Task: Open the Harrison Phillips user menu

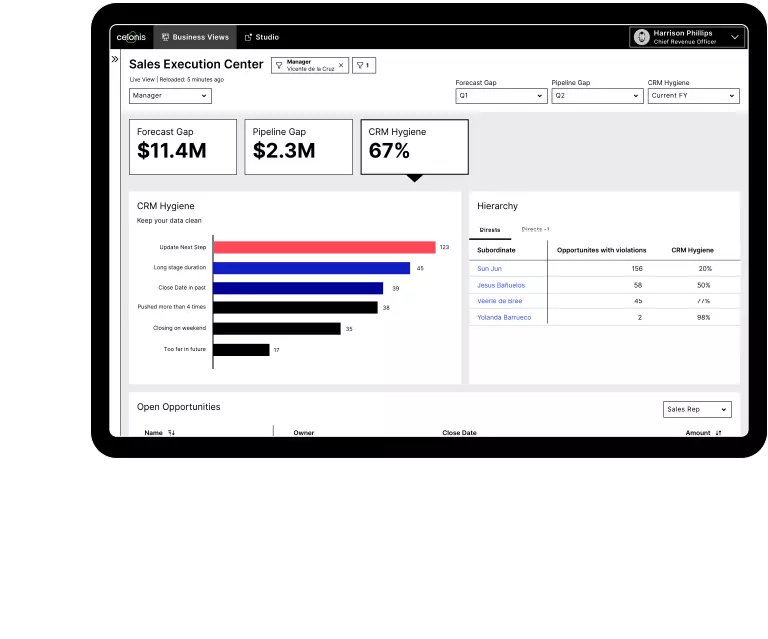Action: tap(687, 37)
